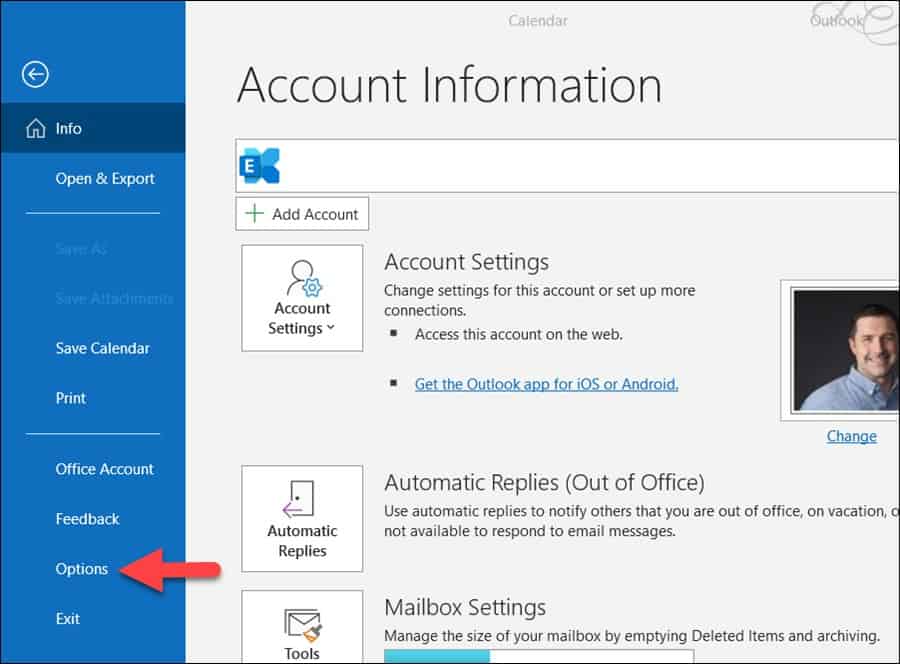Open Get the Outlook app link

[546, 384]
